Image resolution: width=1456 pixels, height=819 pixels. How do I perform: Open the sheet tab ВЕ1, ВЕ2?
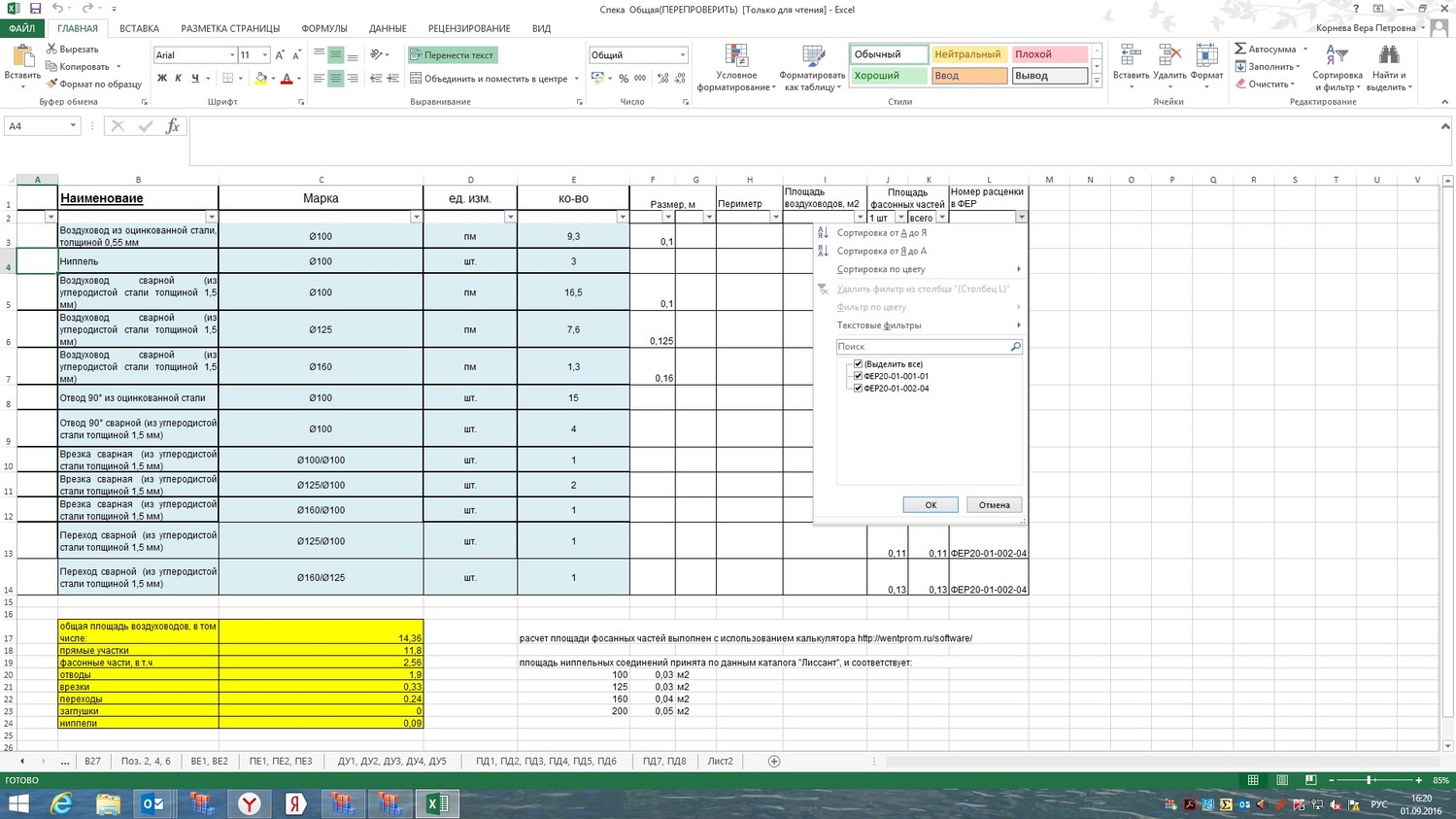point(210,762)
